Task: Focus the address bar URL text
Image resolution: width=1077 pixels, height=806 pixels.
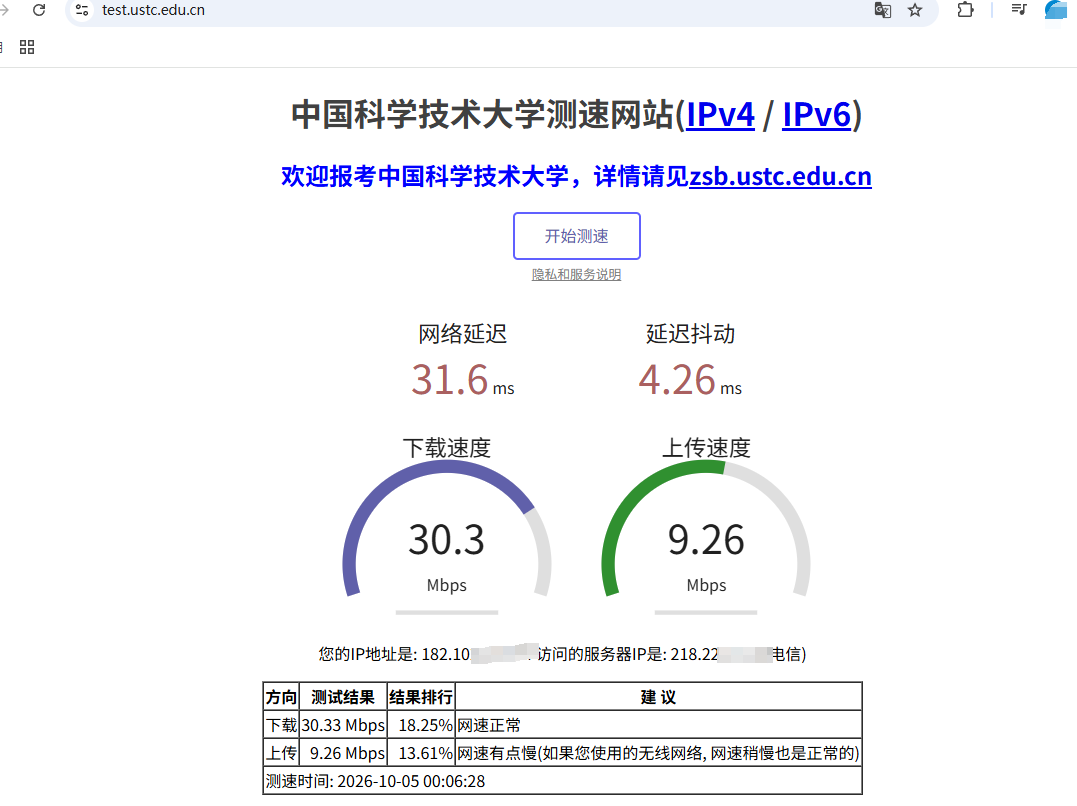Action: [x=153, y=10]
